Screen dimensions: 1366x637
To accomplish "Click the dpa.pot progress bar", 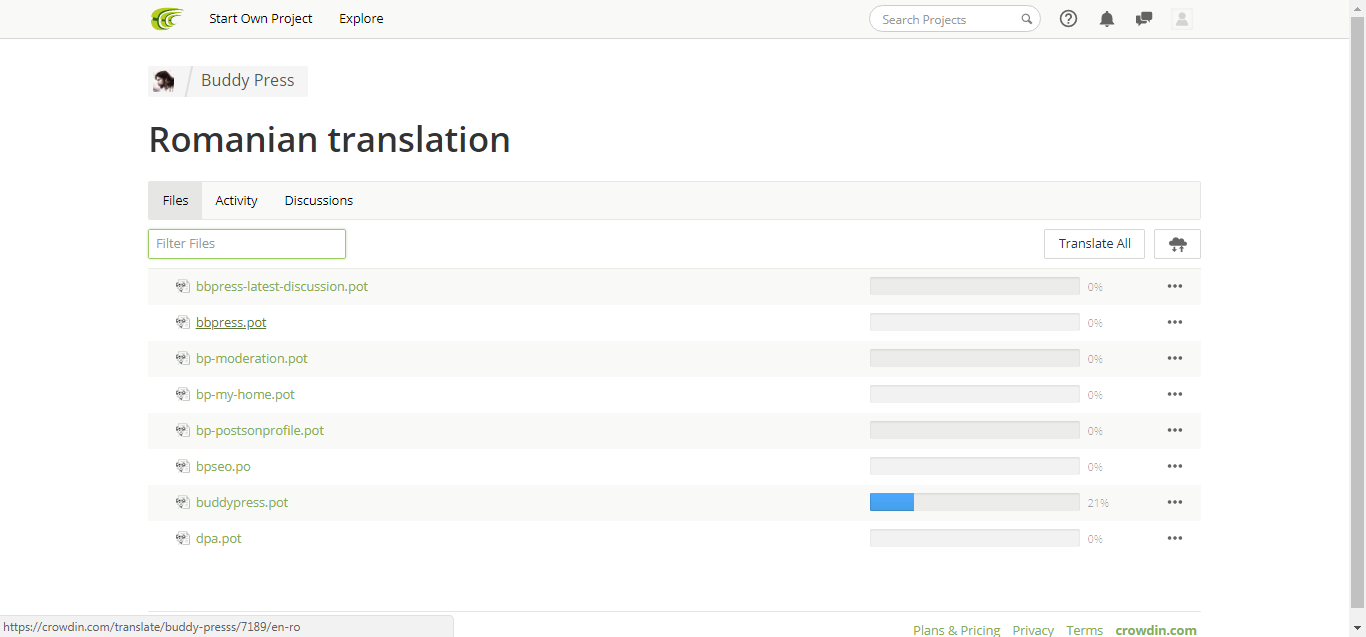I will pyautogui.click(x=975, y=538).
